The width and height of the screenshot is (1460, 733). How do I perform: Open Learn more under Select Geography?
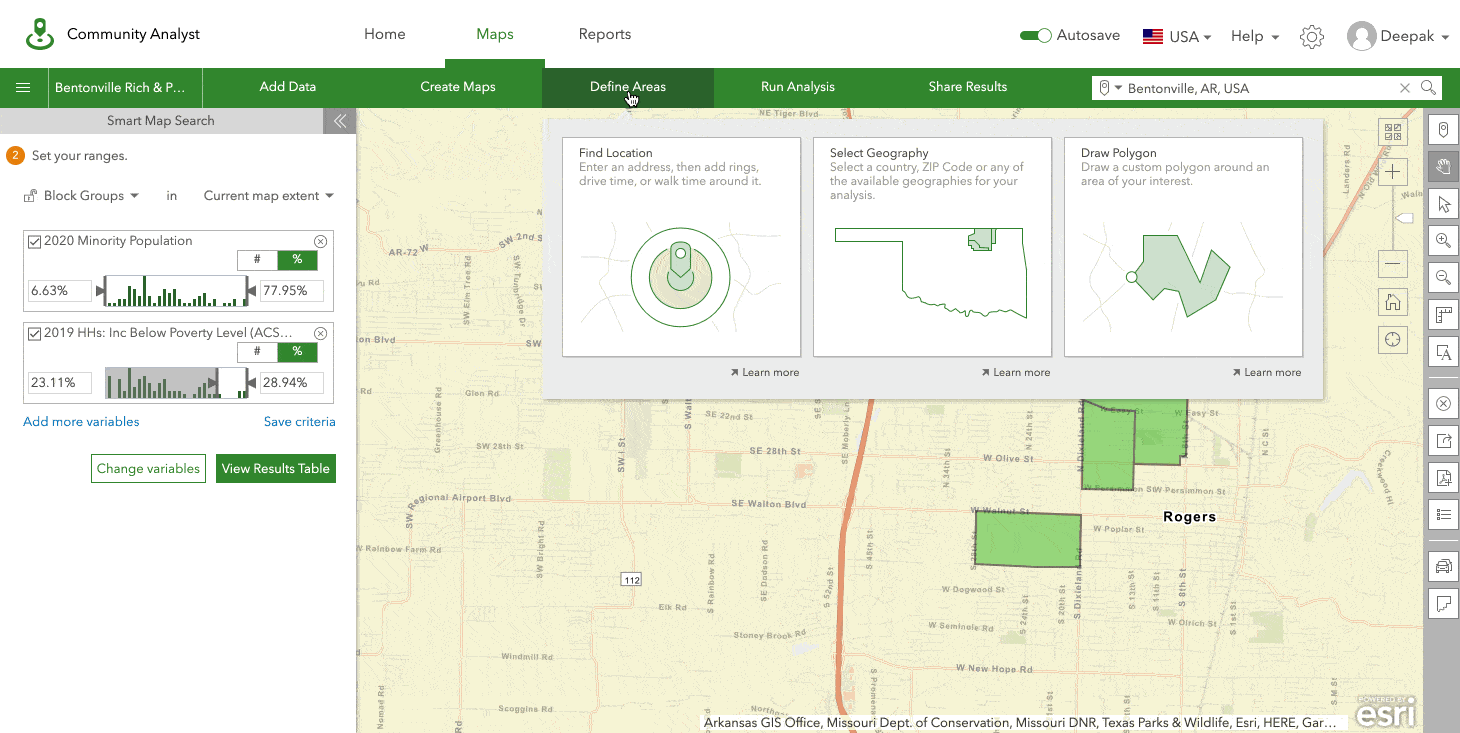pos(1016,372)
